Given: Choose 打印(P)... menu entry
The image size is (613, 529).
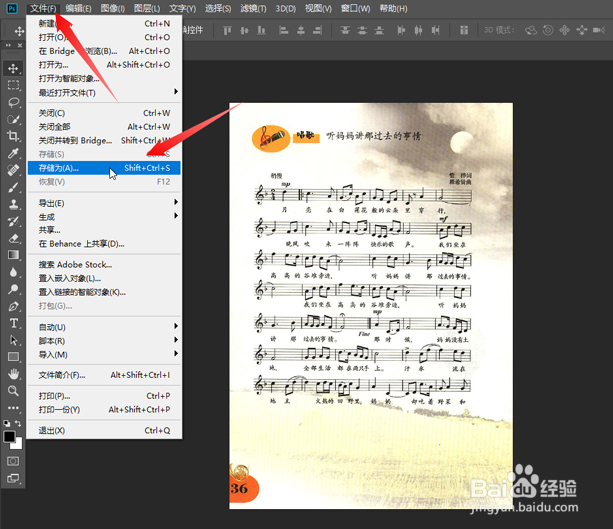Looking at the screenshot, I should point(104,396).
